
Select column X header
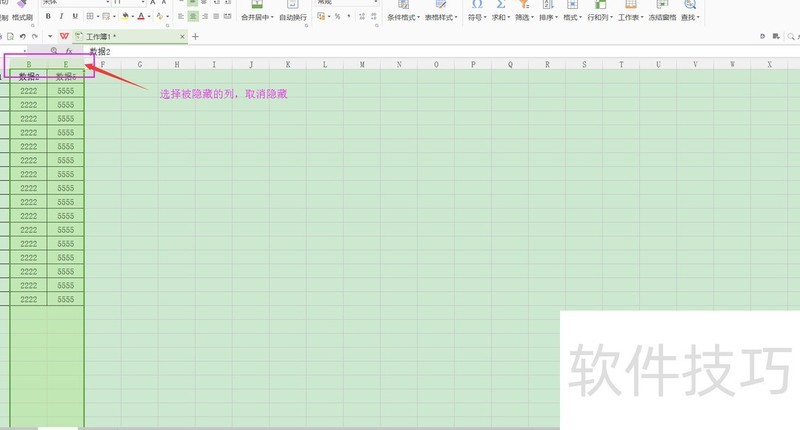[x=769, y=65]
